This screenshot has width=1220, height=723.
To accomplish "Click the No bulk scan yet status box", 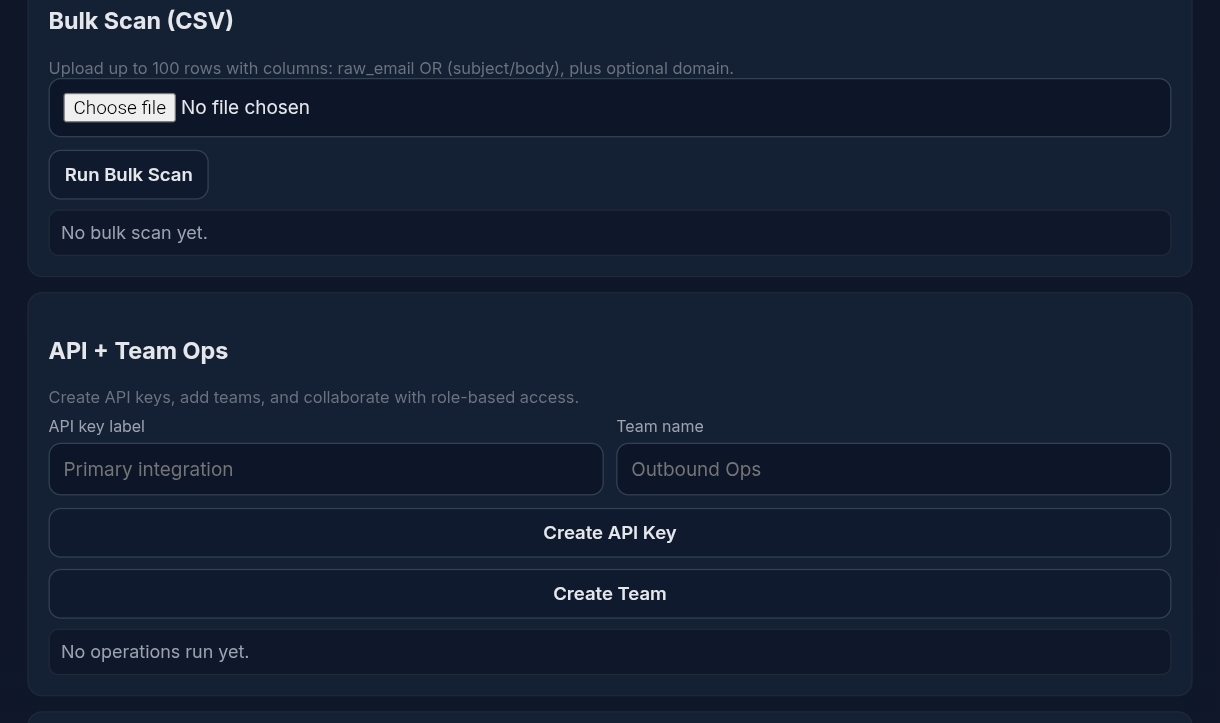I will (x=609, y=232).
